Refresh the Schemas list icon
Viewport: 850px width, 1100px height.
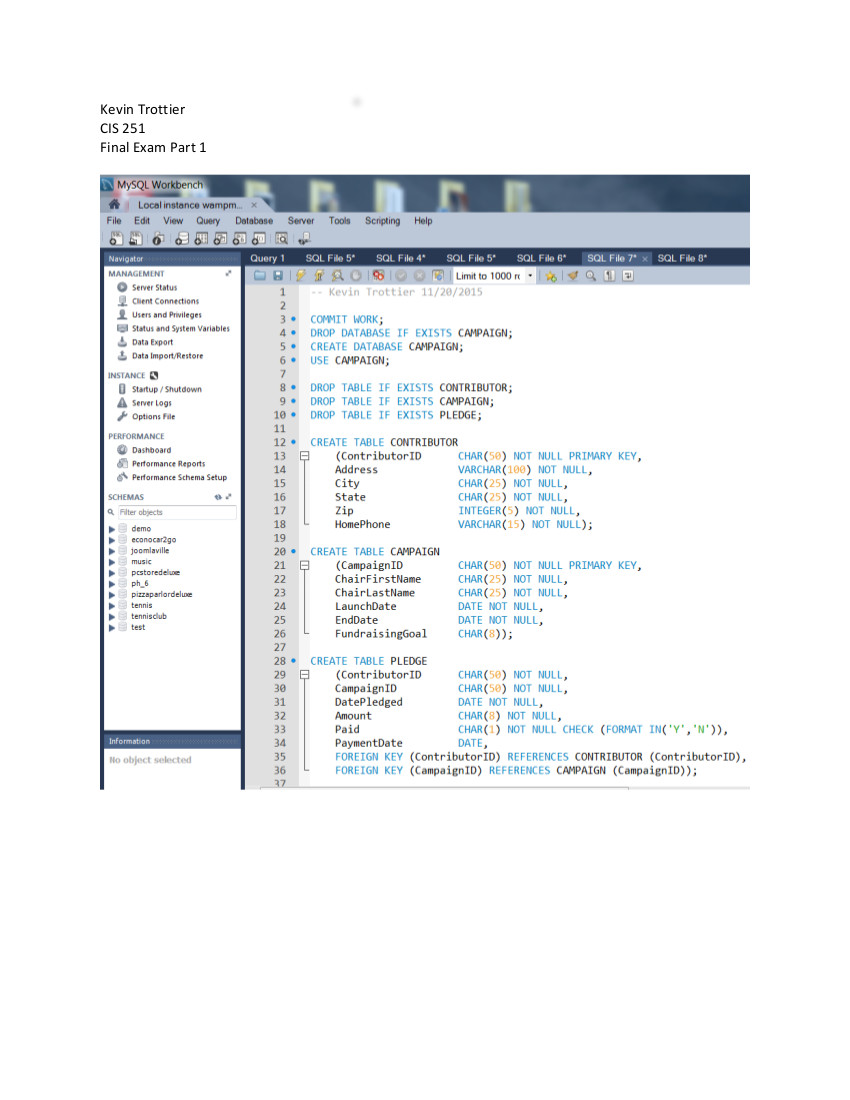218,497
